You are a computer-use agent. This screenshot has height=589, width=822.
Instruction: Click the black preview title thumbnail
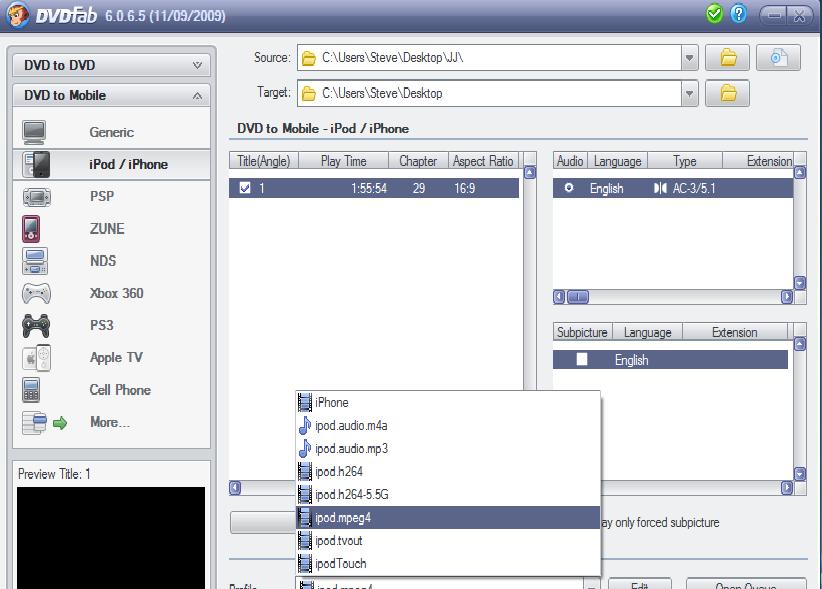point(111,538)
